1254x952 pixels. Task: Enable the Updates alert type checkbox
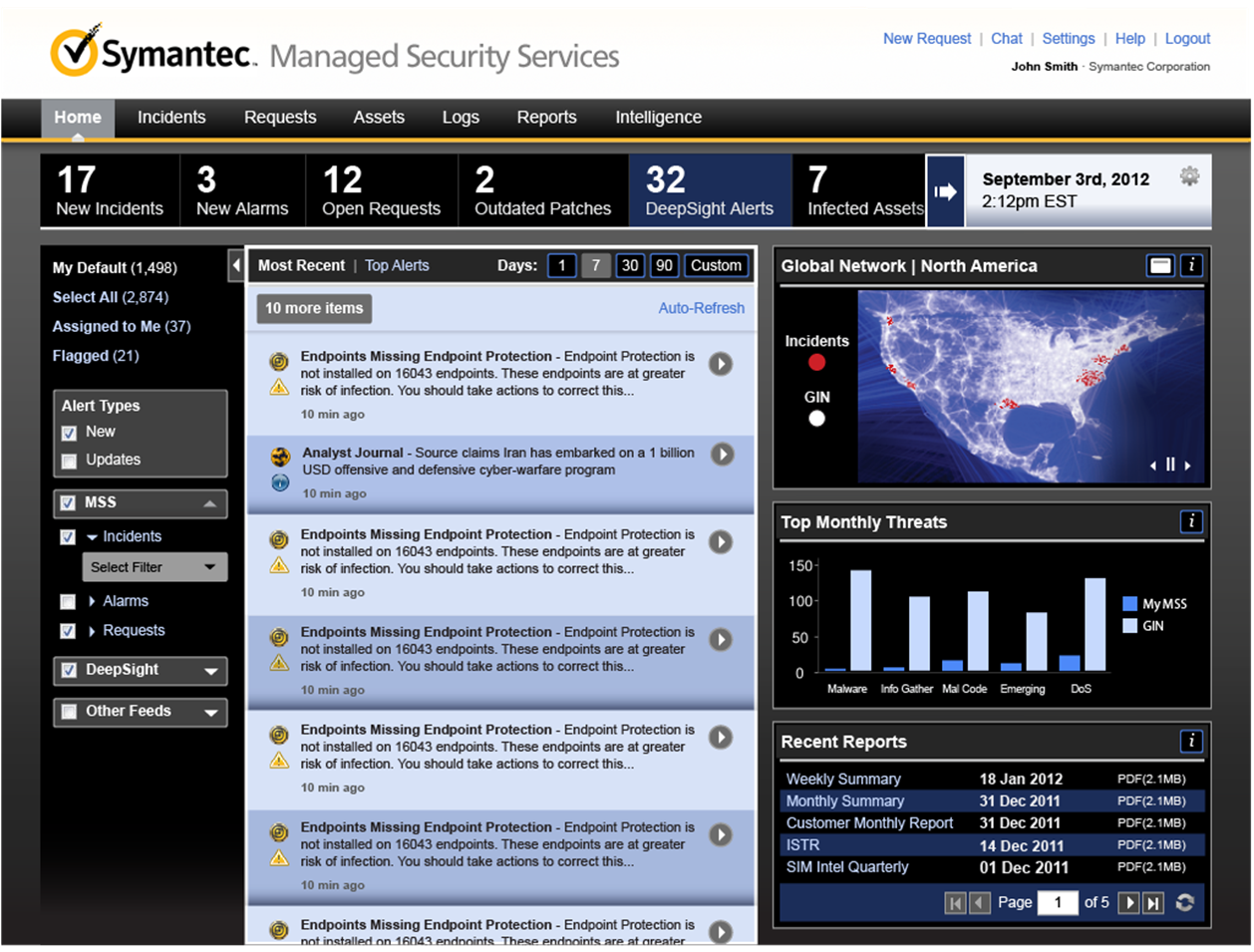click(69, 461)
